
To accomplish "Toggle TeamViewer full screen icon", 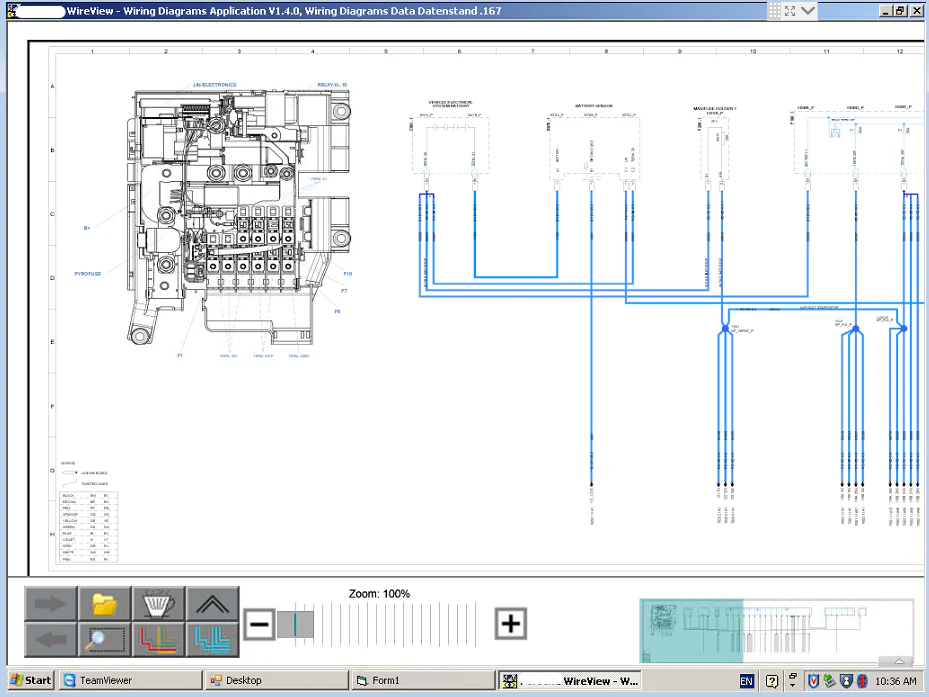I will (789, 11).
